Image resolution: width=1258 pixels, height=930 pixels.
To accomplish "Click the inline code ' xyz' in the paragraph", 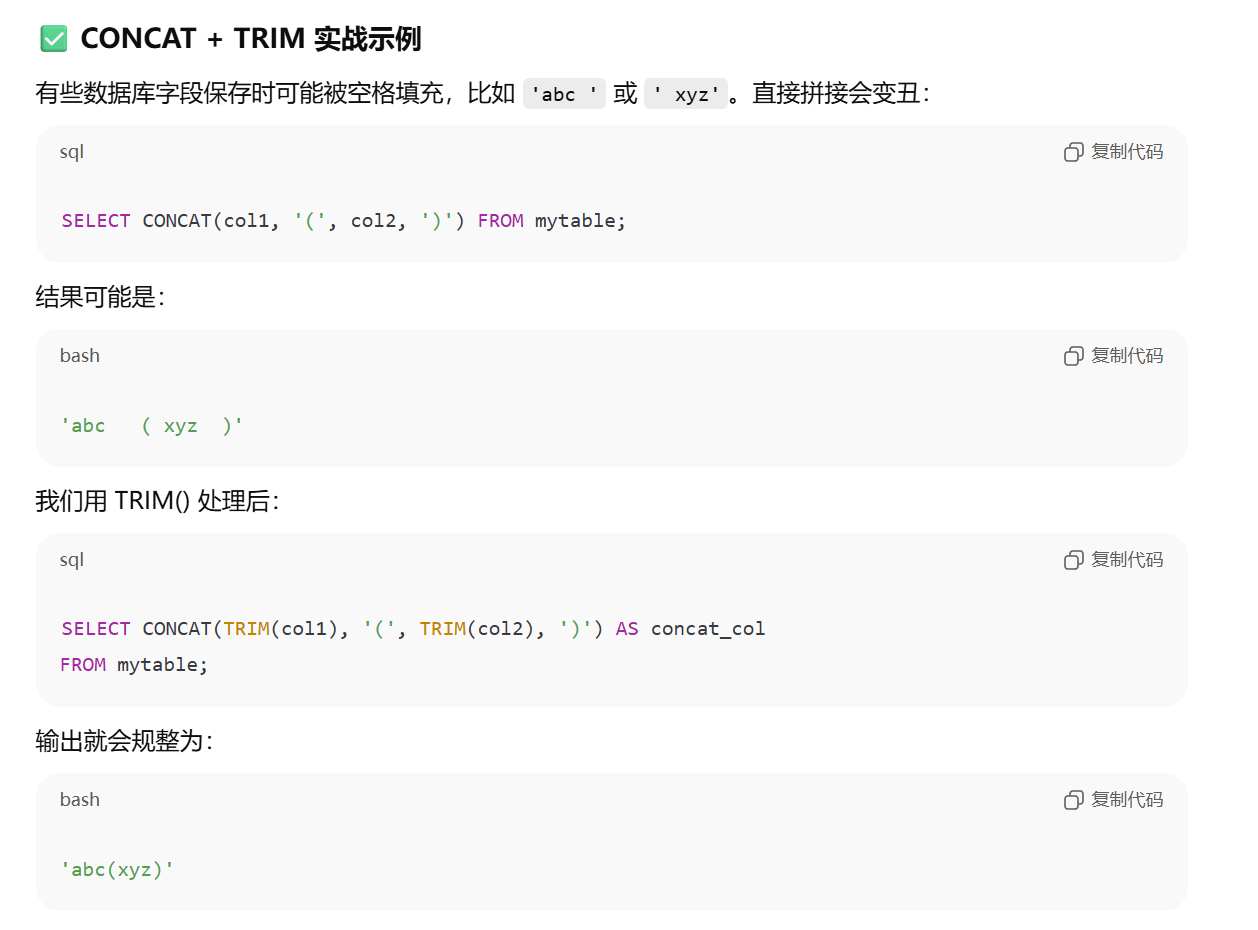I will click(x=686, y=95).
